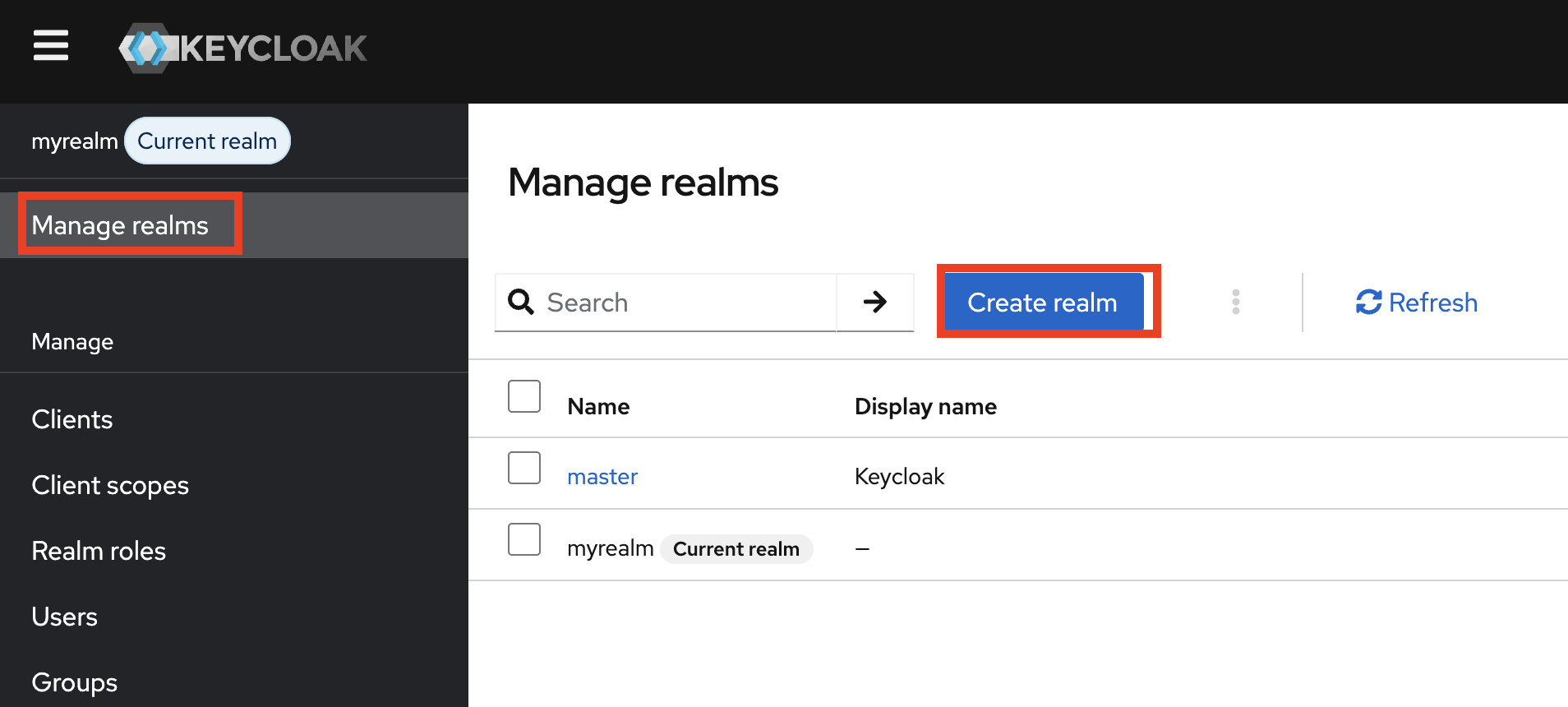1568x707 pixels.
Task: Click the Manage section heading
Action: (x=72, y=342)
